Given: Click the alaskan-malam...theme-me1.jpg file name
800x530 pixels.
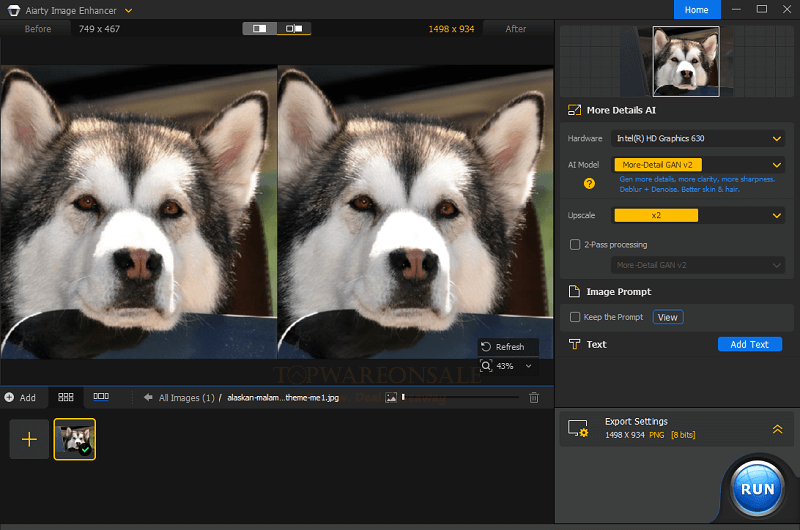Looking at the screenshot, I should click(x=283, y=397).
